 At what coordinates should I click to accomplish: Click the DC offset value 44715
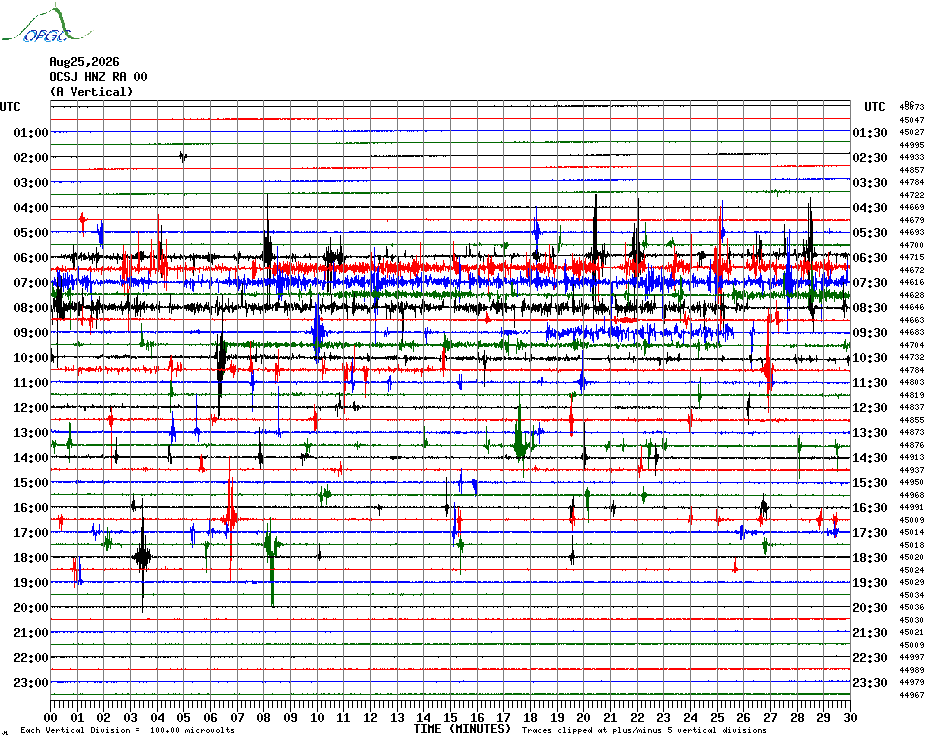click(x=912, y=257)
